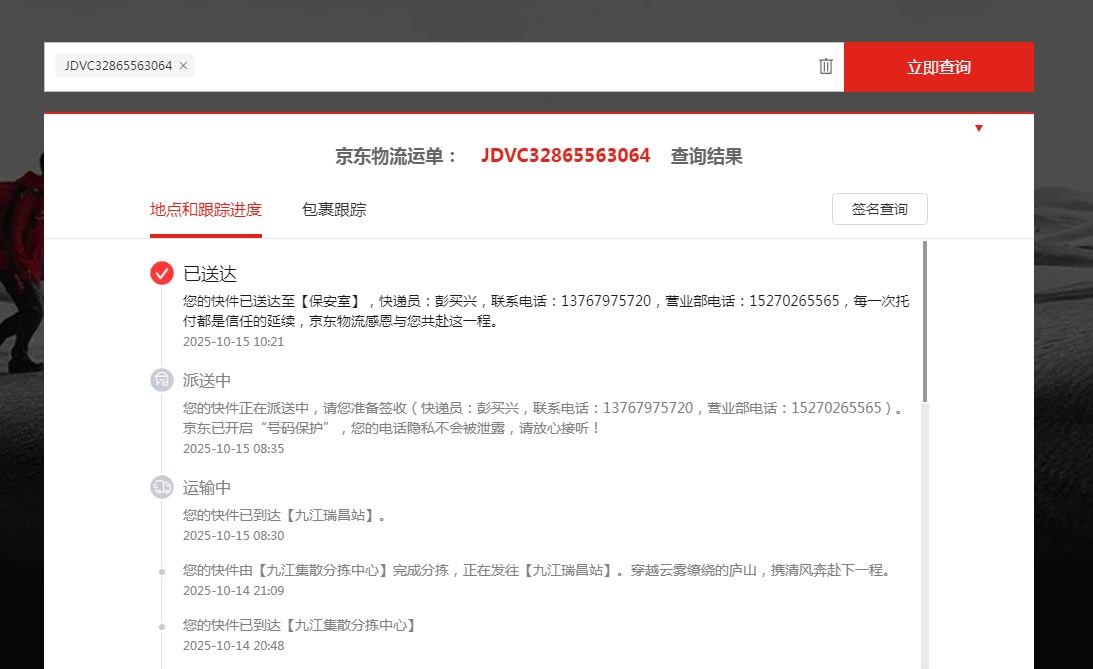
Task: Clear the search box using the trash icon
Action: tap(825, 66)
